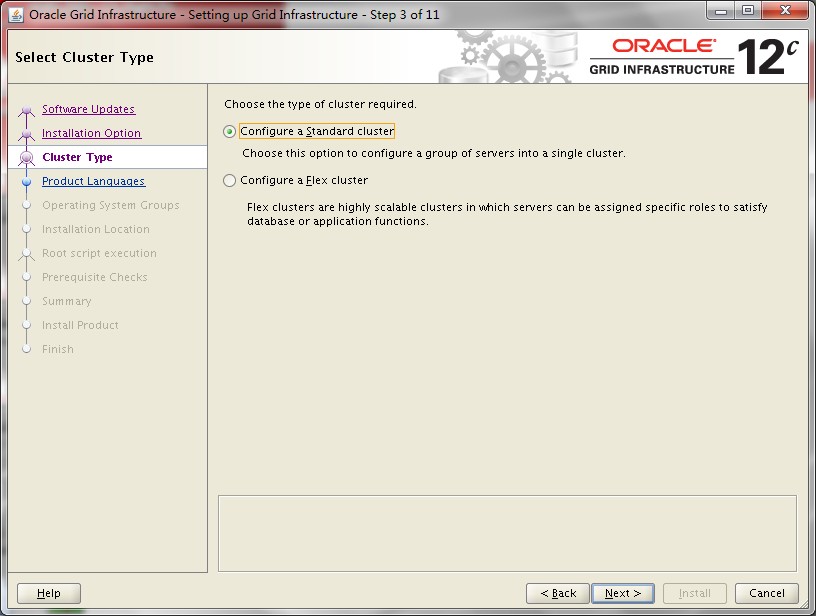The image size is (816, 616).
Task: Click the Installation Option step marker icon
Action: [x=27, y=134]
